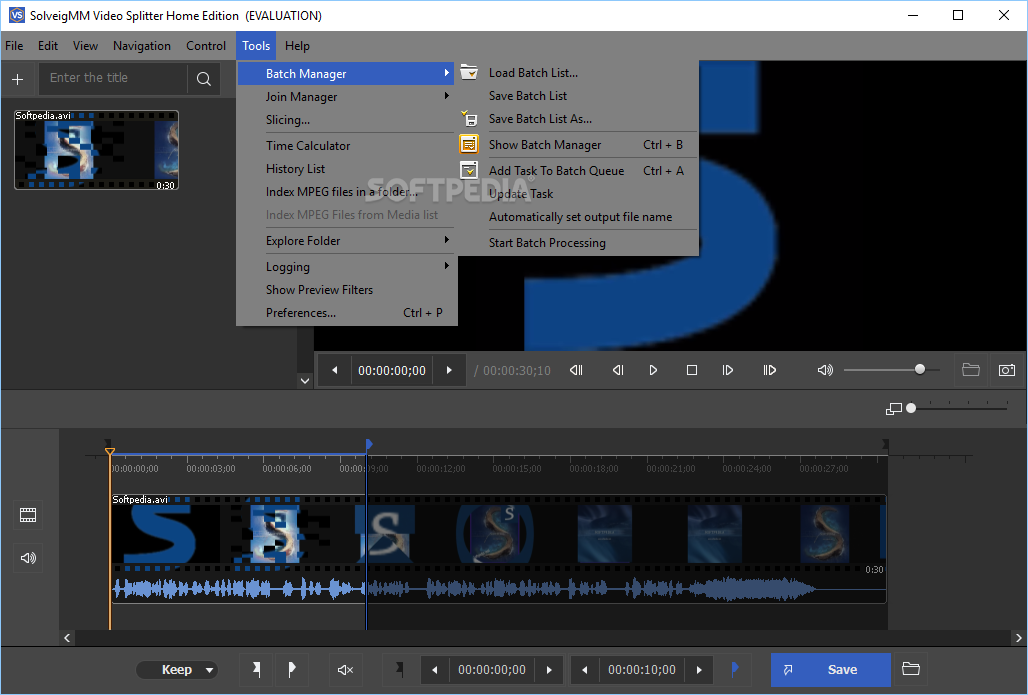This screenshot has height=695, width=1028.
Task: Step back one frame in player
Action: (618, 370)
